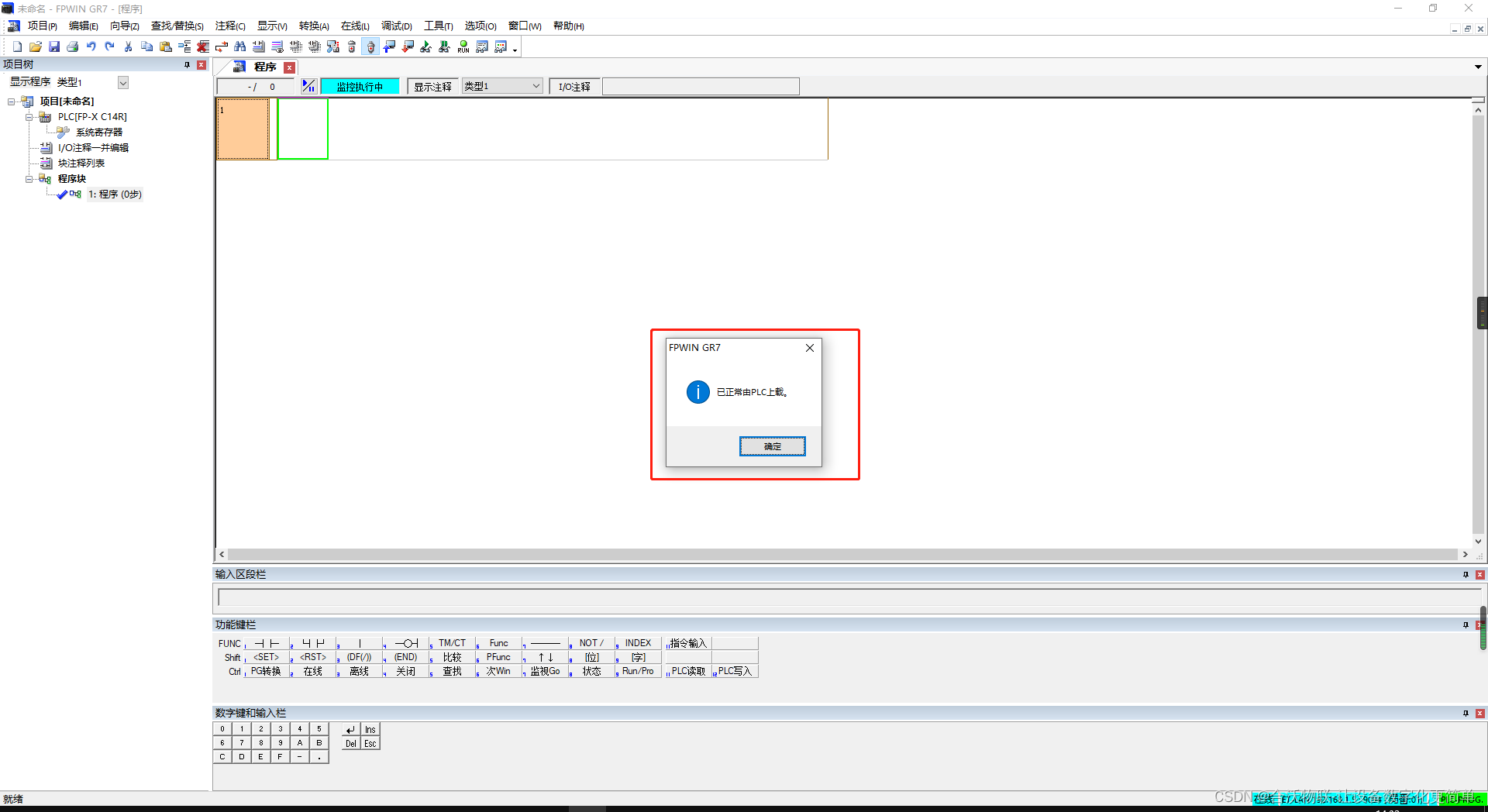Click the NOT / function key
The height and width of the screenshot is (812, 1488).
pos(591,643)
